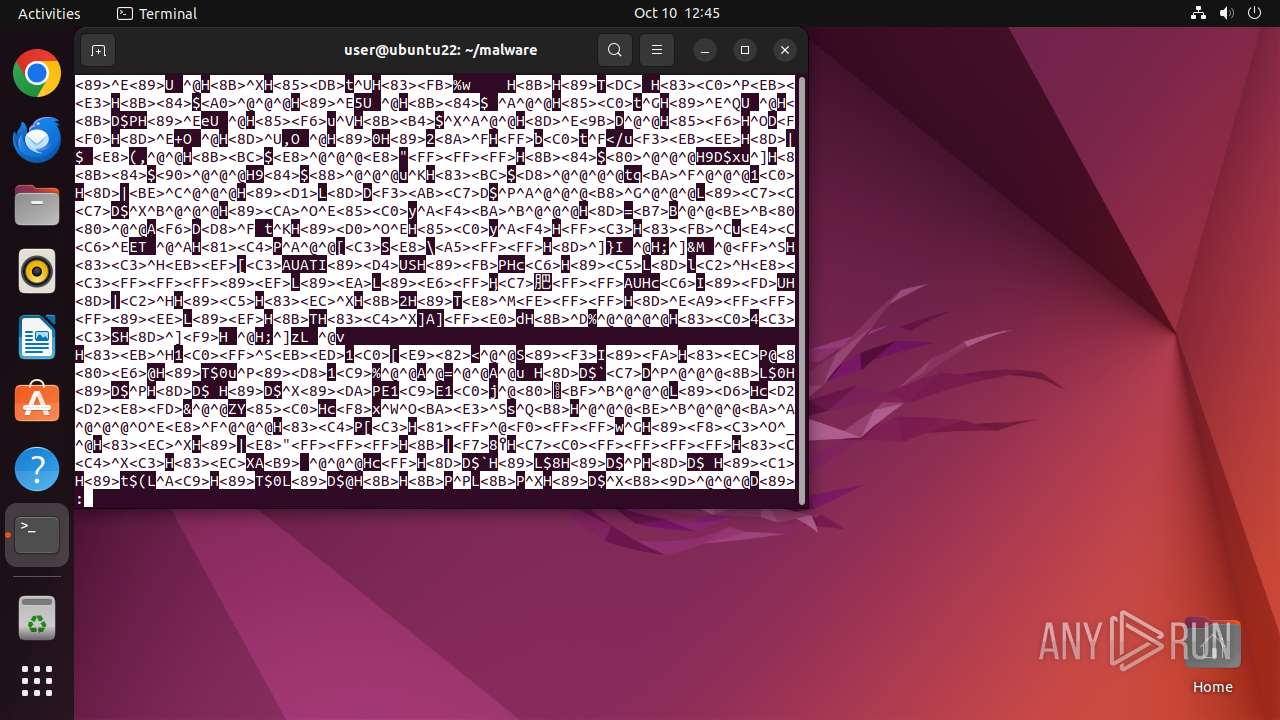Screen dimensions: 1280x720
Task: Launch Rhythmbox music player
Action: point(37,271)
